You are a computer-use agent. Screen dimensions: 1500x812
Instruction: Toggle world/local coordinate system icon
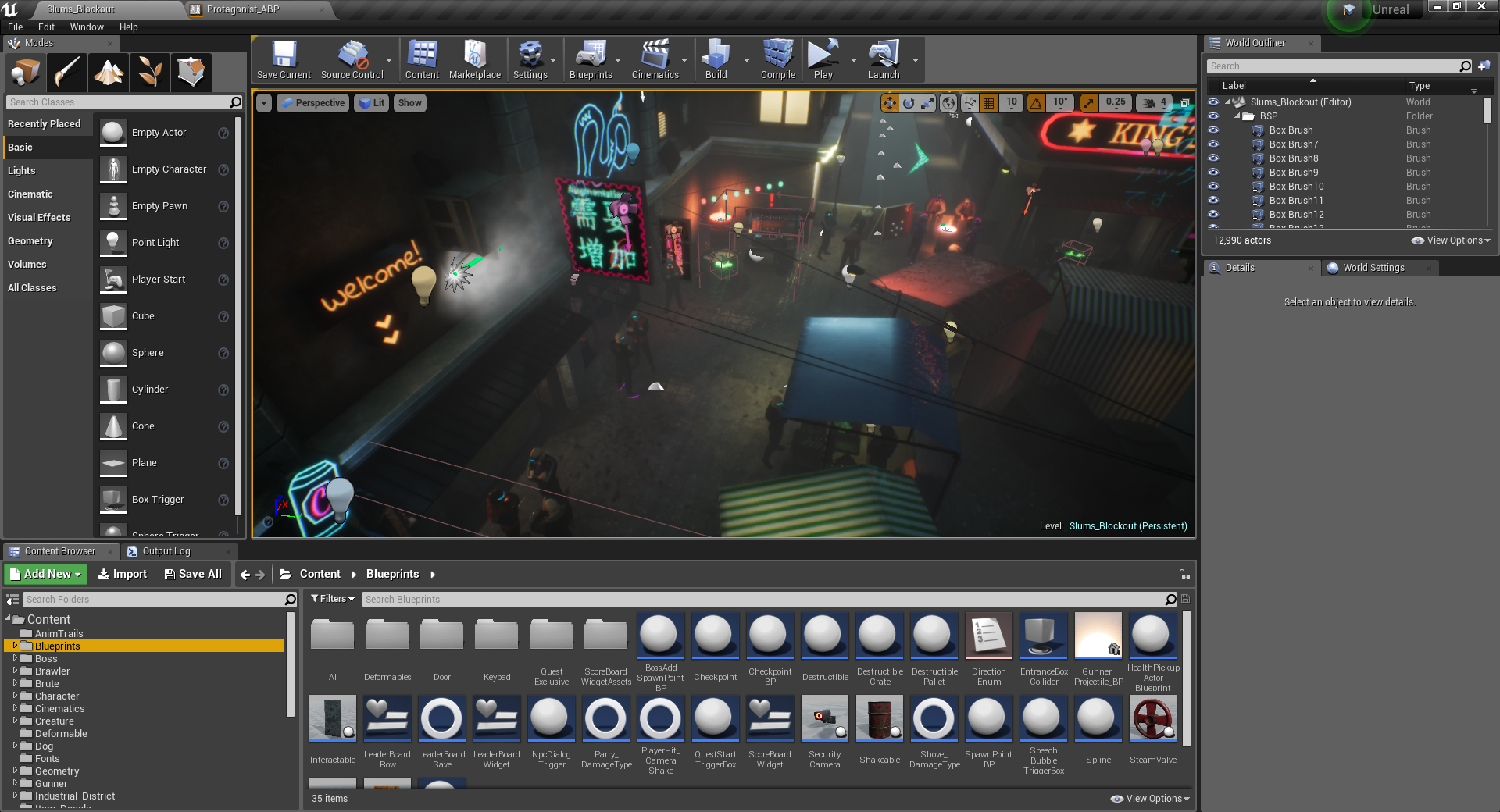click(948, 102)
